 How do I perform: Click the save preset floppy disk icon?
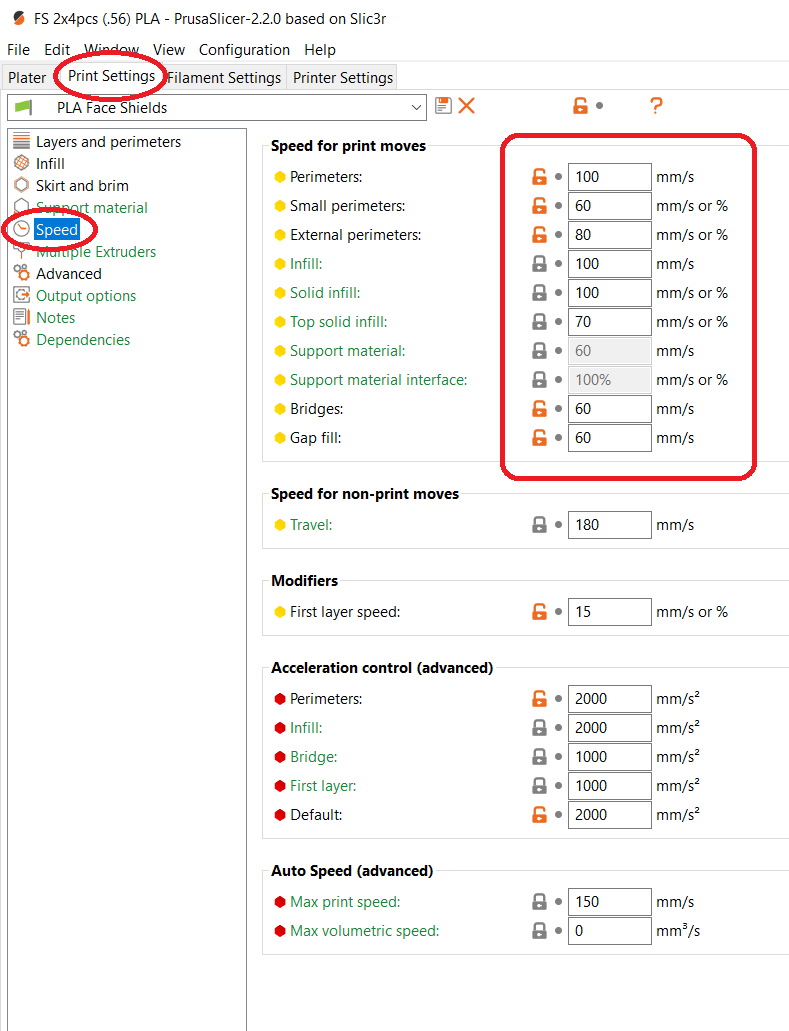tap(444, 106)
